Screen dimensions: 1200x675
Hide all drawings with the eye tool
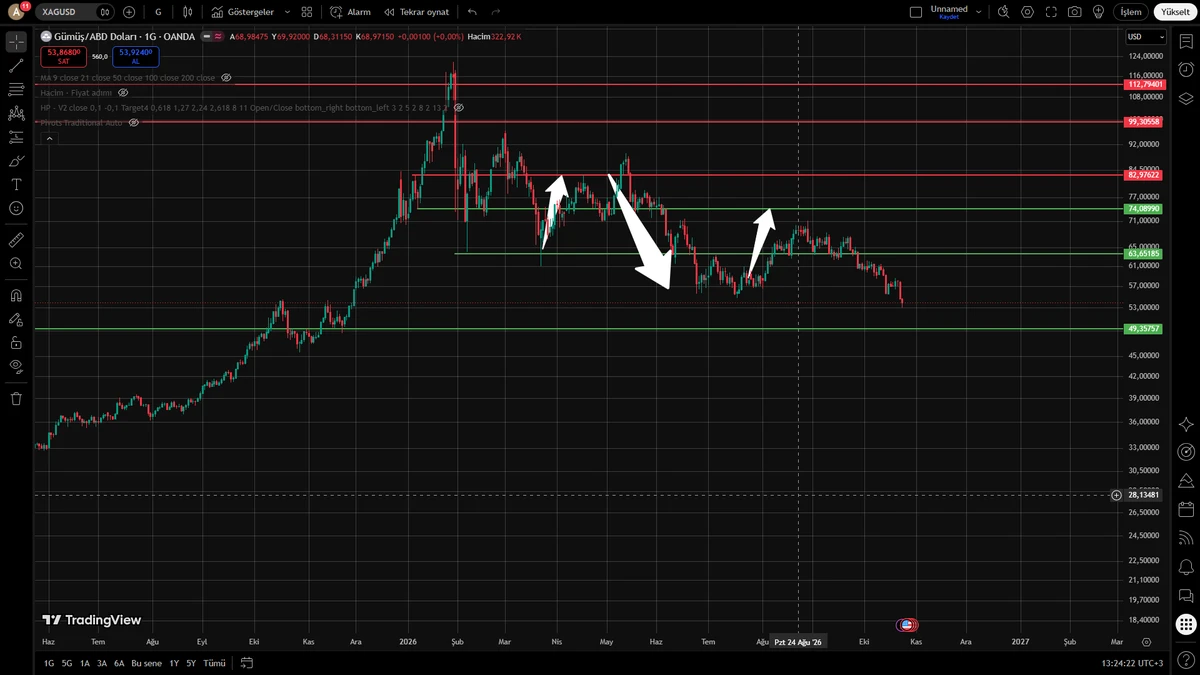[x=16, y=366]
